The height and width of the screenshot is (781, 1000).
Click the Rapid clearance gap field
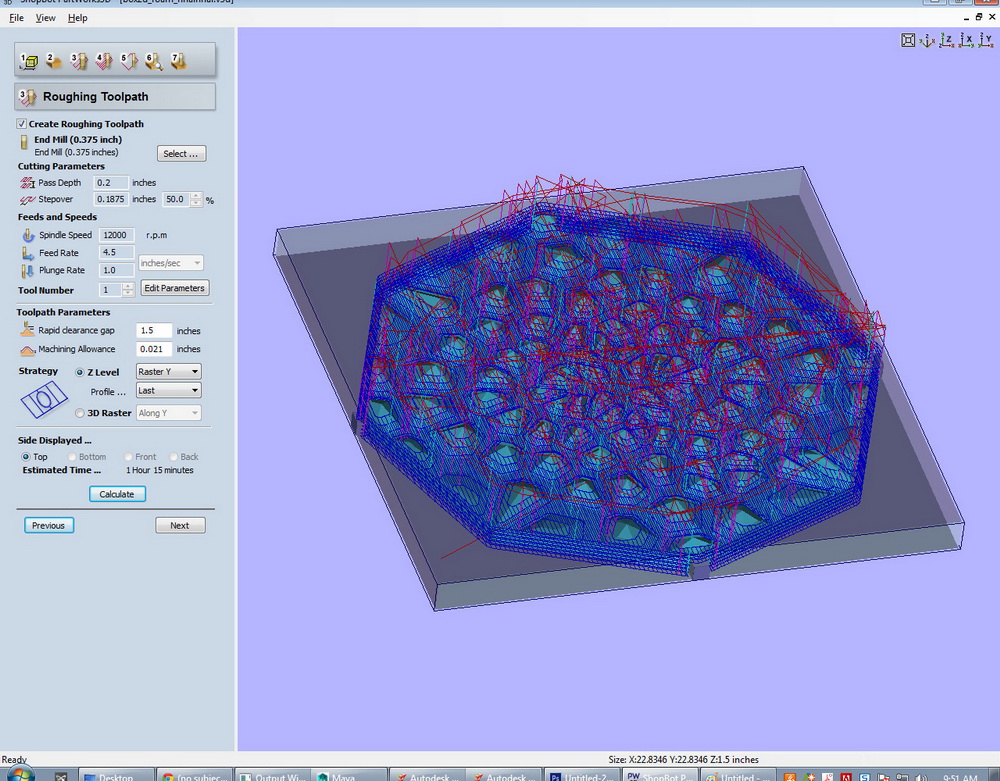[154, 330]
